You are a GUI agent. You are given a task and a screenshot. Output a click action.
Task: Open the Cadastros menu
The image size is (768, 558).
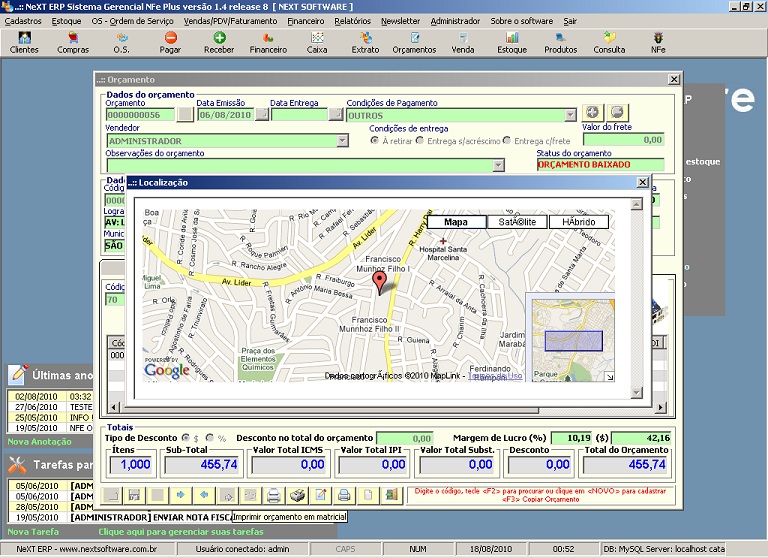23,21
